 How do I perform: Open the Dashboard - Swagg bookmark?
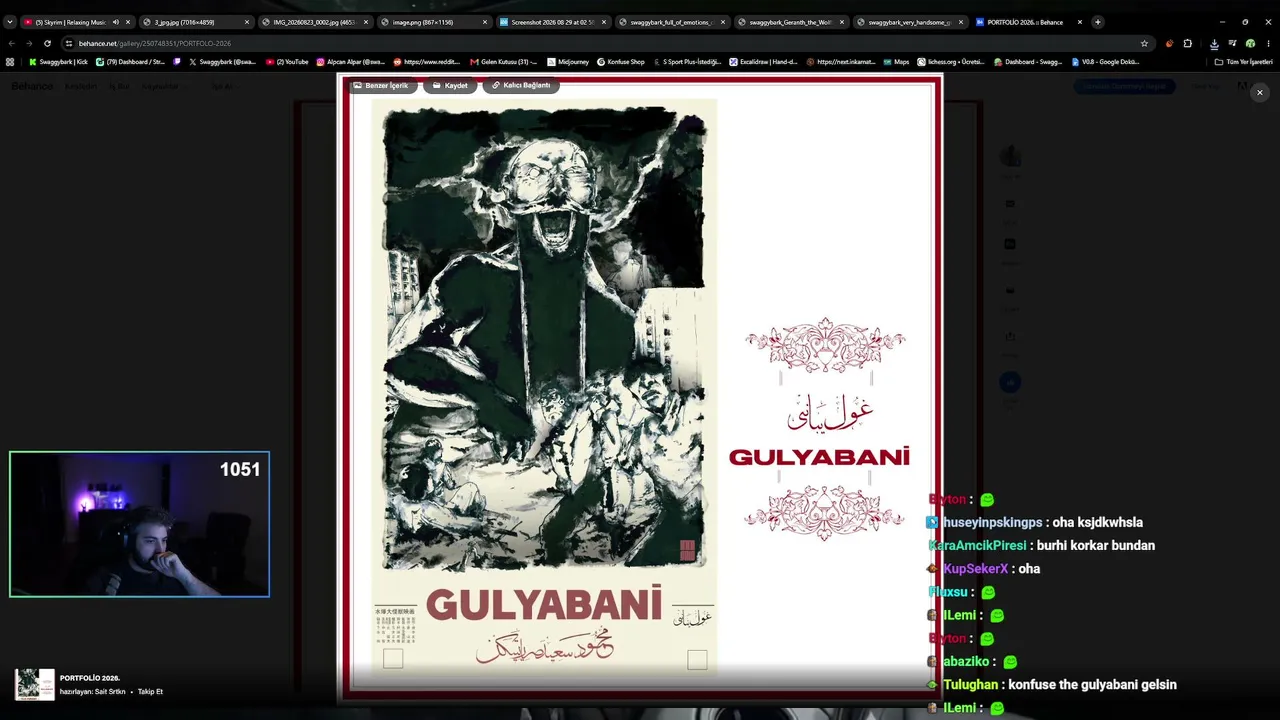[x=1028, y=62]
